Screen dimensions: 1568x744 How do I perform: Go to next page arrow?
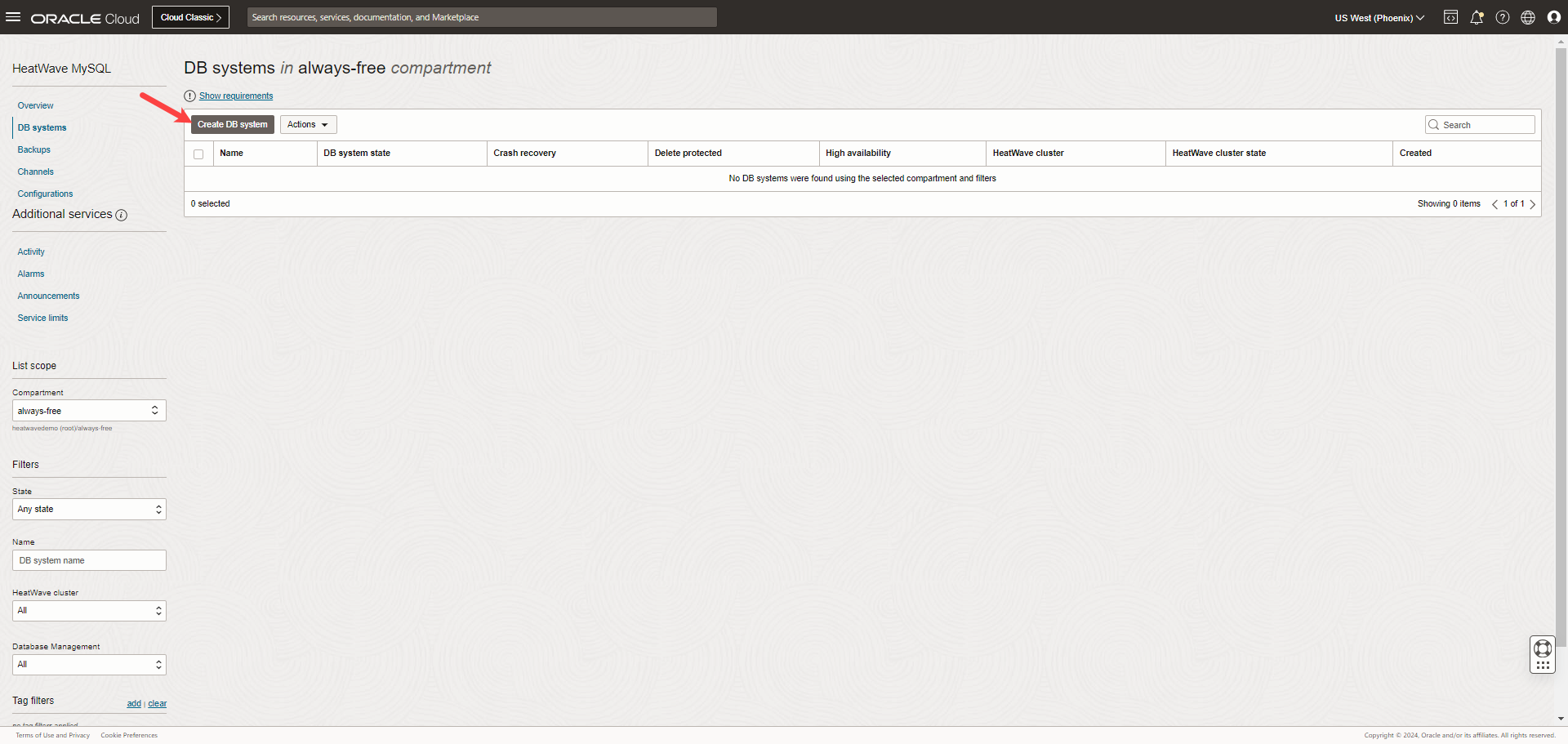click(x=1533, y=204)
